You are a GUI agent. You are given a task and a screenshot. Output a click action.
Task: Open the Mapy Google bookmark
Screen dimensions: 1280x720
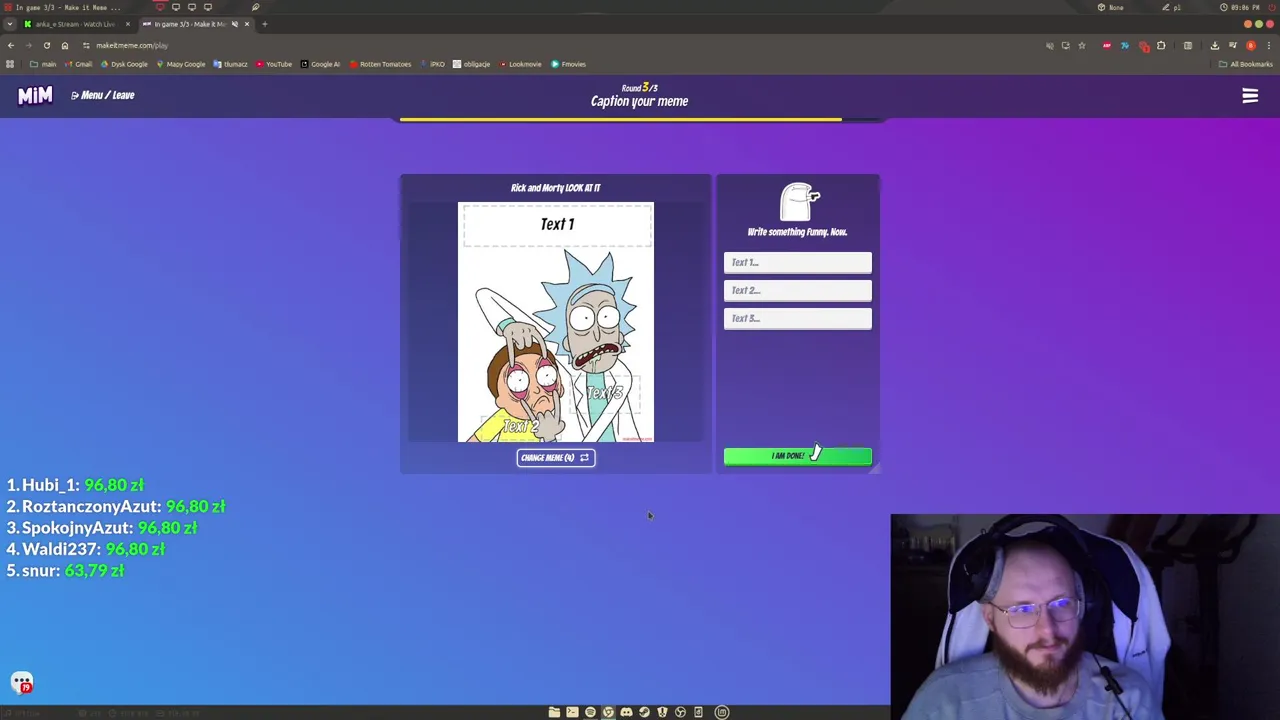click(x=180, y=64)
